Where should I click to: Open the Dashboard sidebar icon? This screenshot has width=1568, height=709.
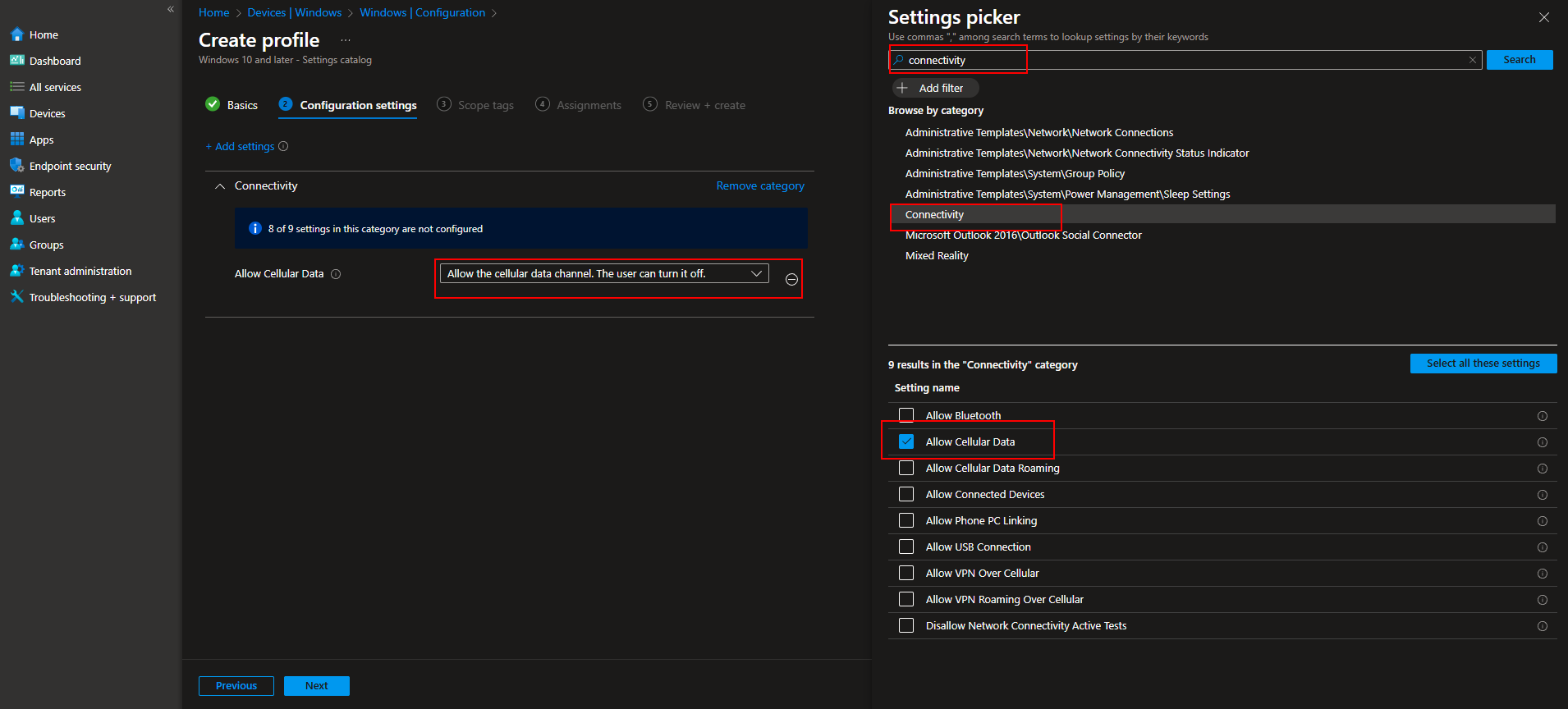coord(17,61)
